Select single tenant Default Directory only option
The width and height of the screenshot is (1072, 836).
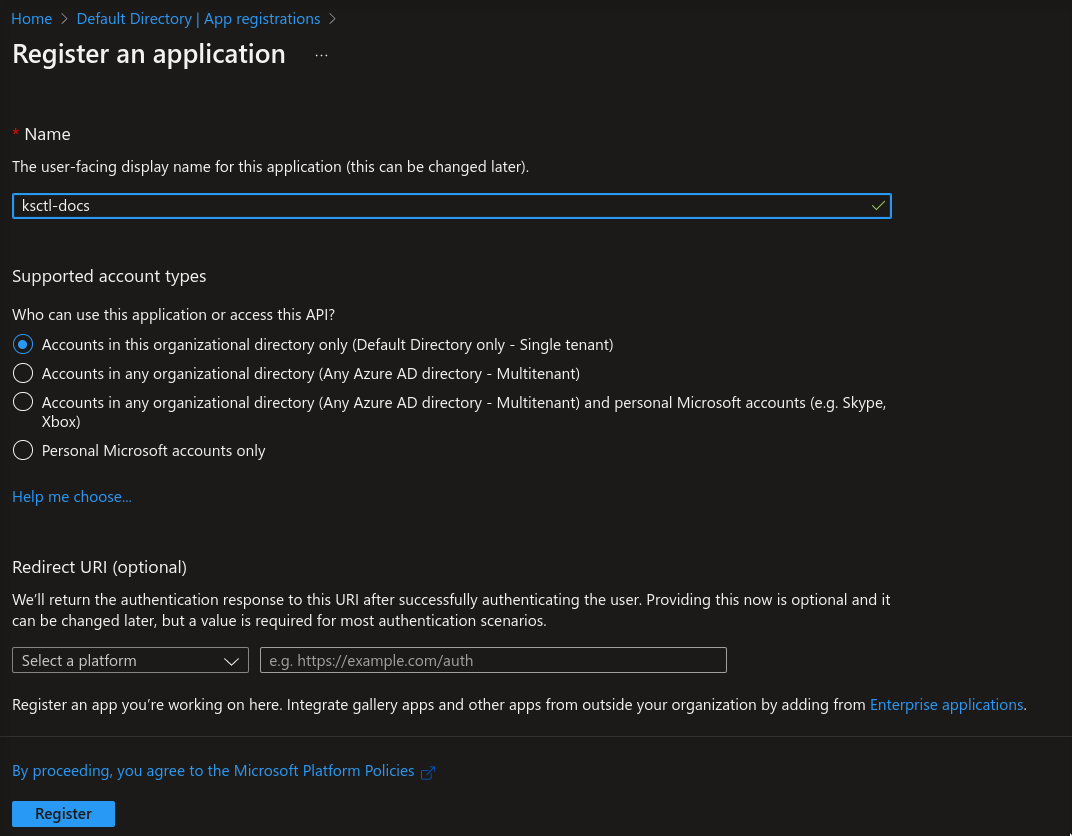23,344
